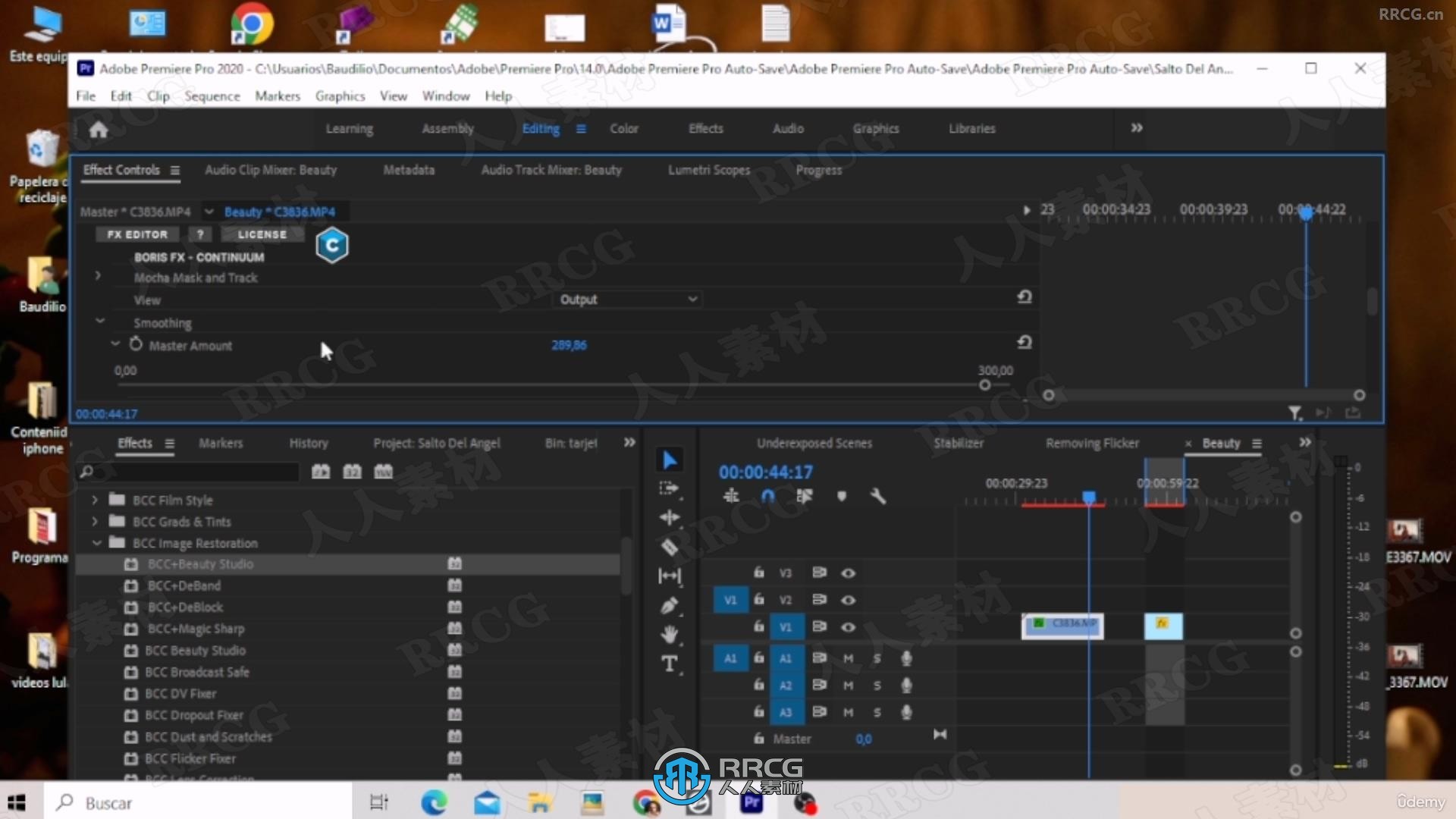Mute audio track A1

click(x=849, y=658)
